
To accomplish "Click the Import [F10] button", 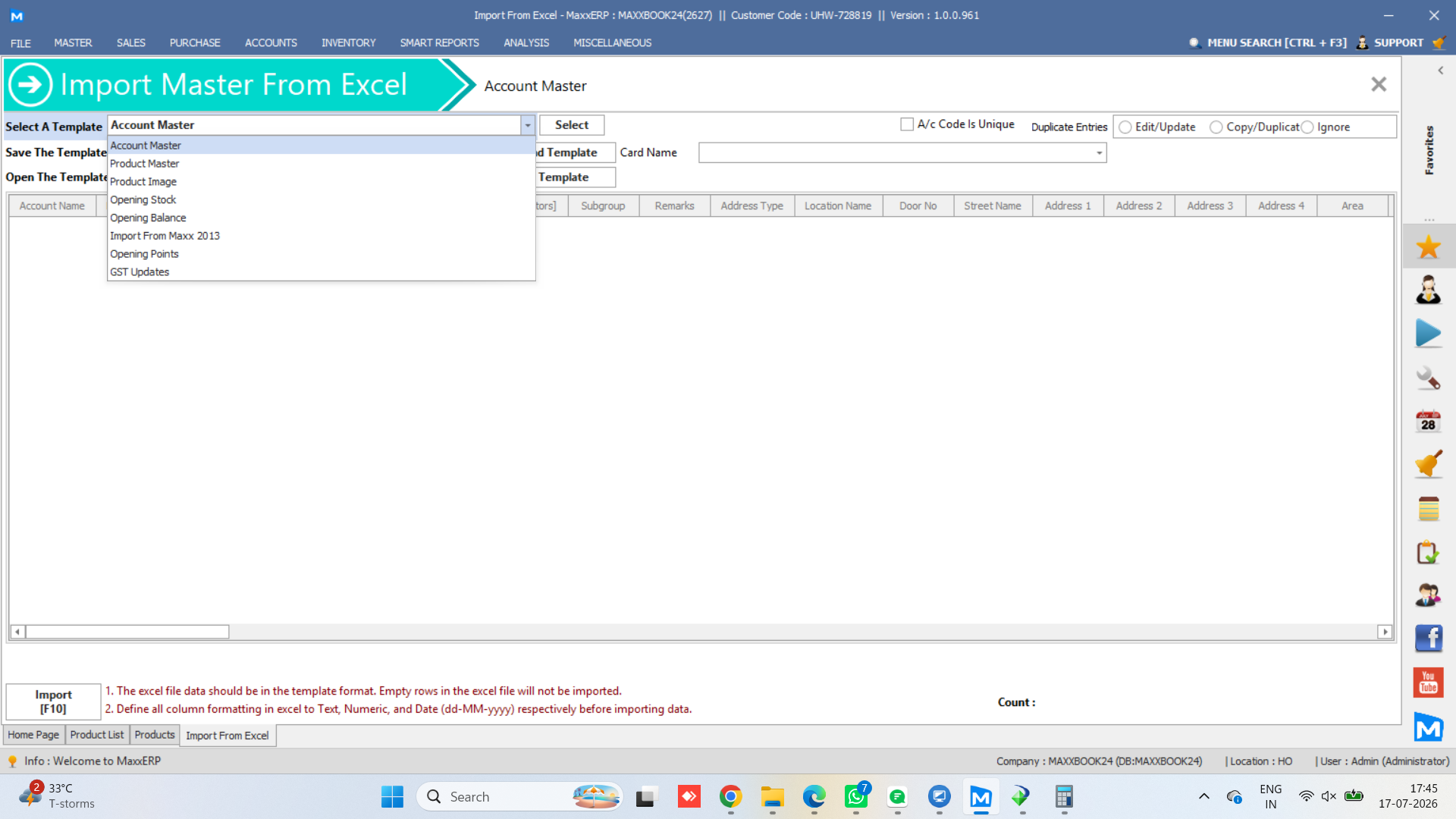I will pyautogui.click(x=53, y=701).
